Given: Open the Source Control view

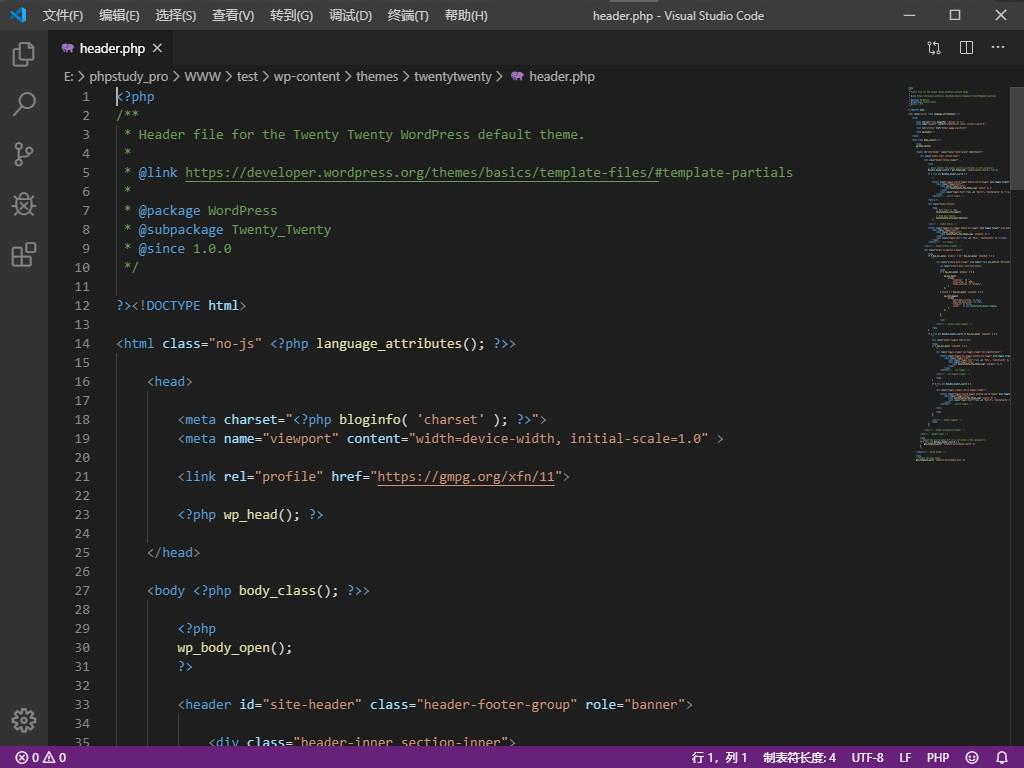Looking at the screenshot, I should coord(22,154).
